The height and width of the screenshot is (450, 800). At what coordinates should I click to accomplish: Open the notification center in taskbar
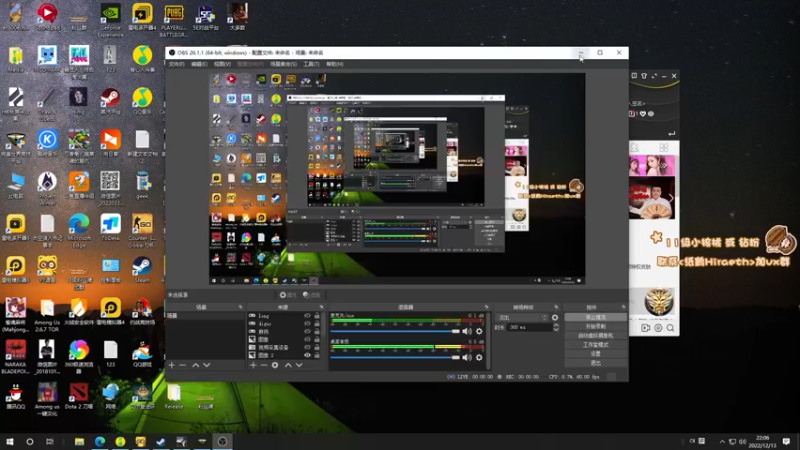point(786,441)
